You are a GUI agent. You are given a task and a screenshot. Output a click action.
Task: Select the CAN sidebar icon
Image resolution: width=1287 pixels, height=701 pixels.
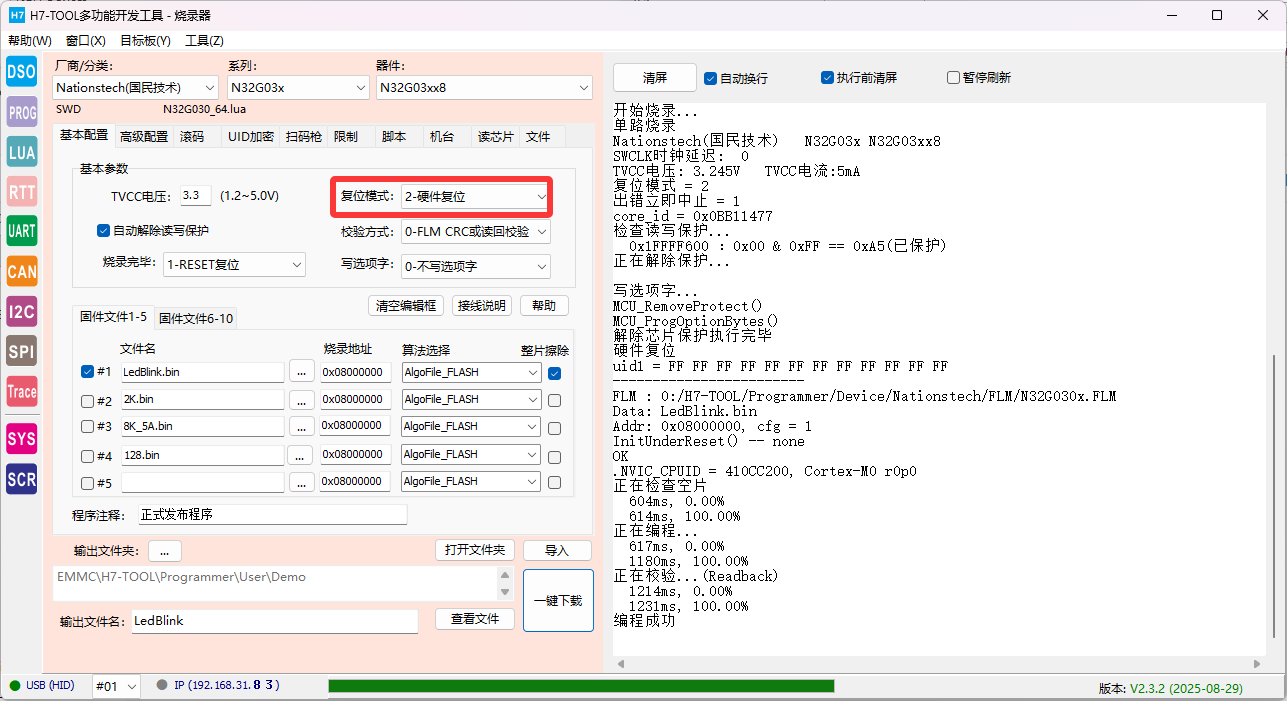coord(21,271)
